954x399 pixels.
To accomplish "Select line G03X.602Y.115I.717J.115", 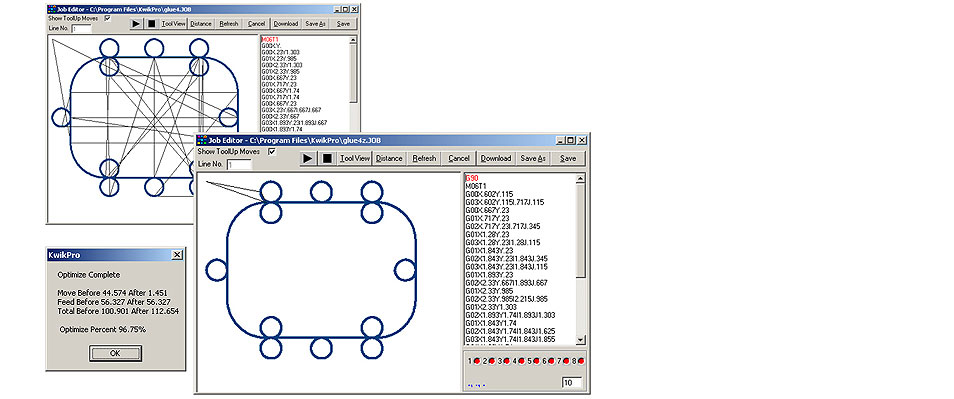I will click(504, 202).
